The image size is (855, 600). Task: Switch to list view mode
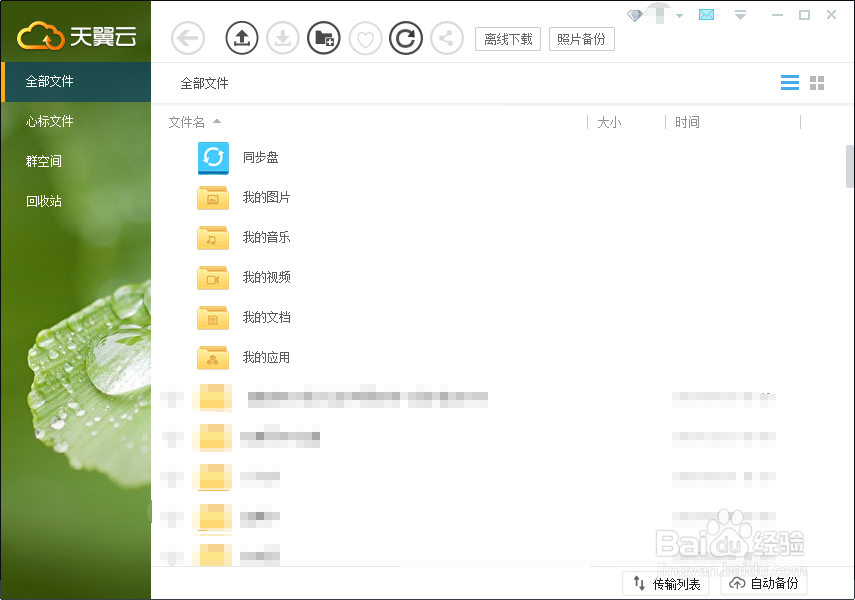pos(789,83)
